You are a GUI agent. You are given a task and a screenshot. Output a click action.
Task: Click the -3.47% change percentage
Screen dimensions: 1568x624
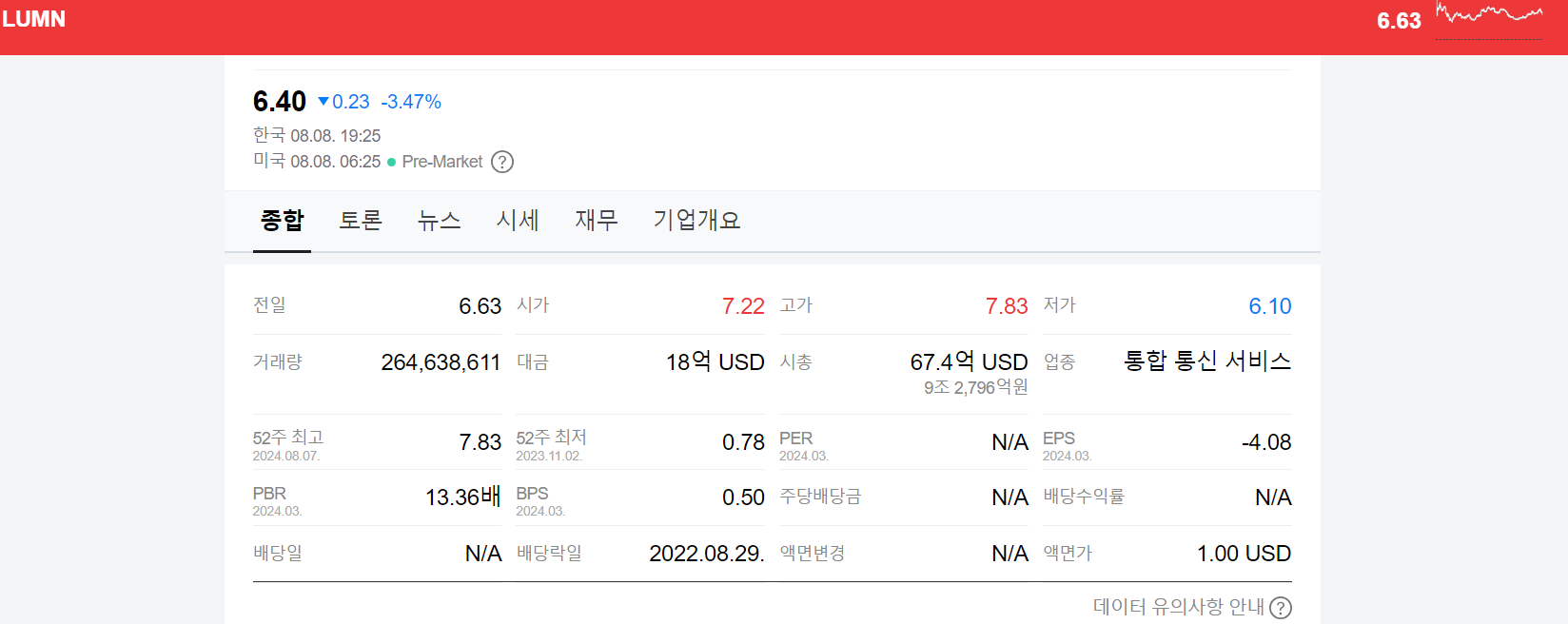tap(411, 102)
